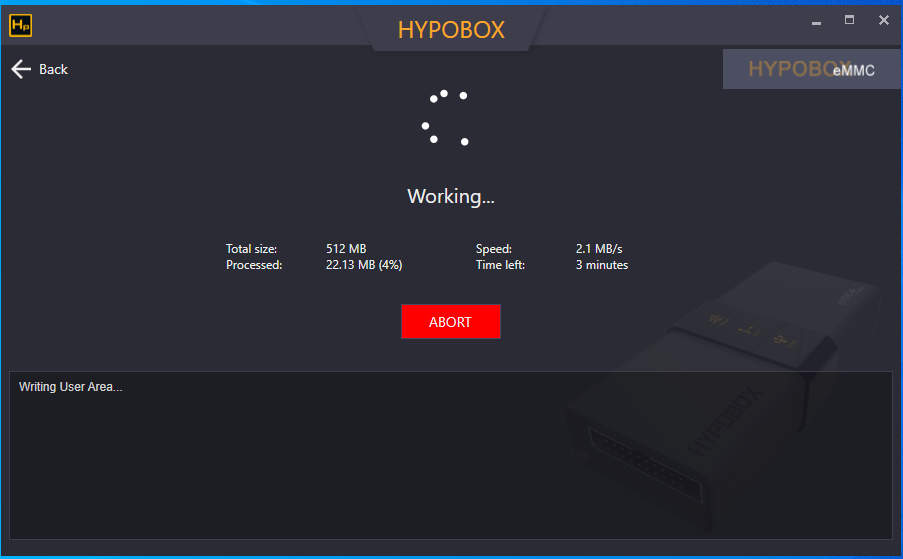Click the Working... status text
The width and height of the screenshot is (903, 559).
point(451,196)
